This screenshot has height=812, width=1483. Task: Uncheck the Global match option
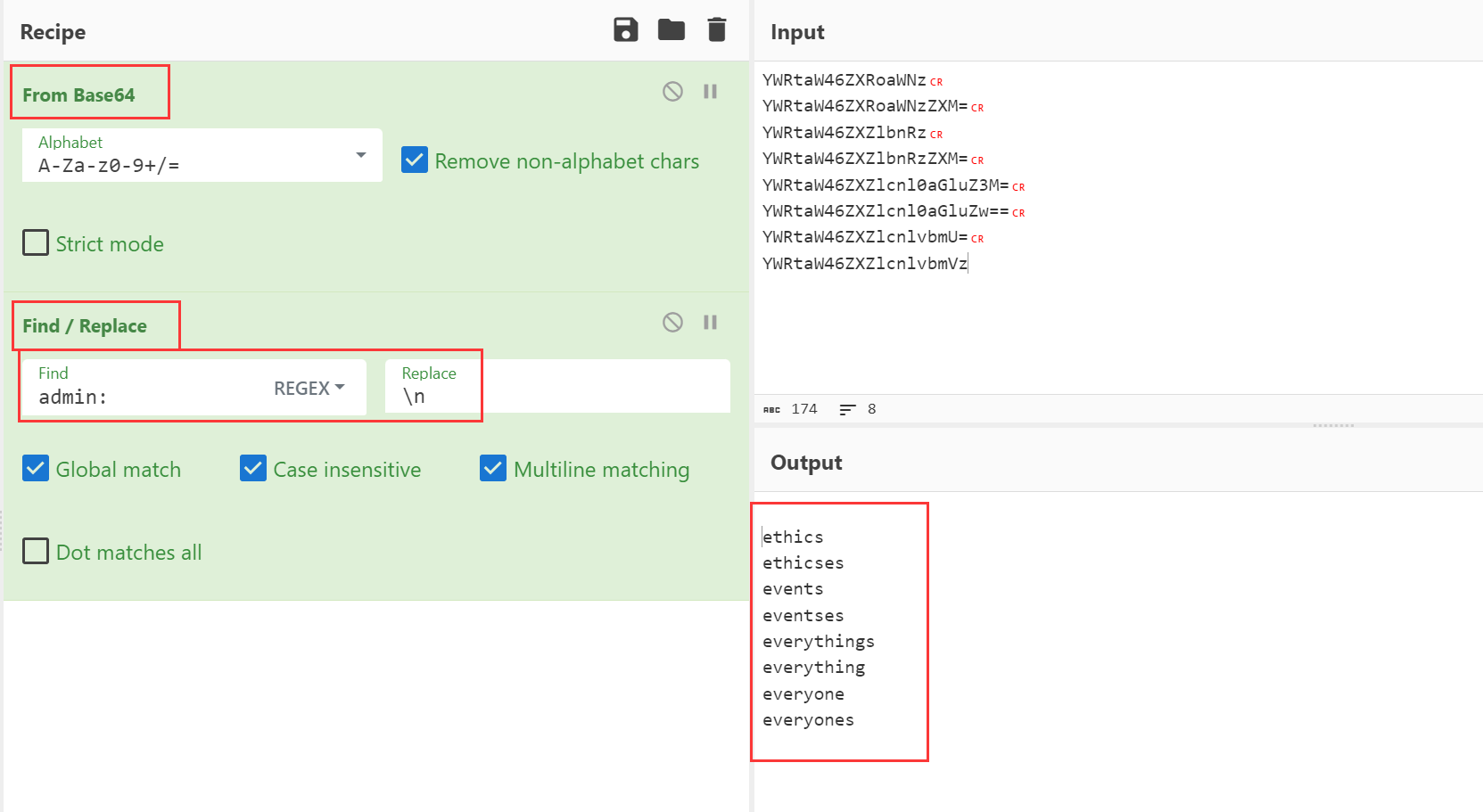click(x=36, y=469)
